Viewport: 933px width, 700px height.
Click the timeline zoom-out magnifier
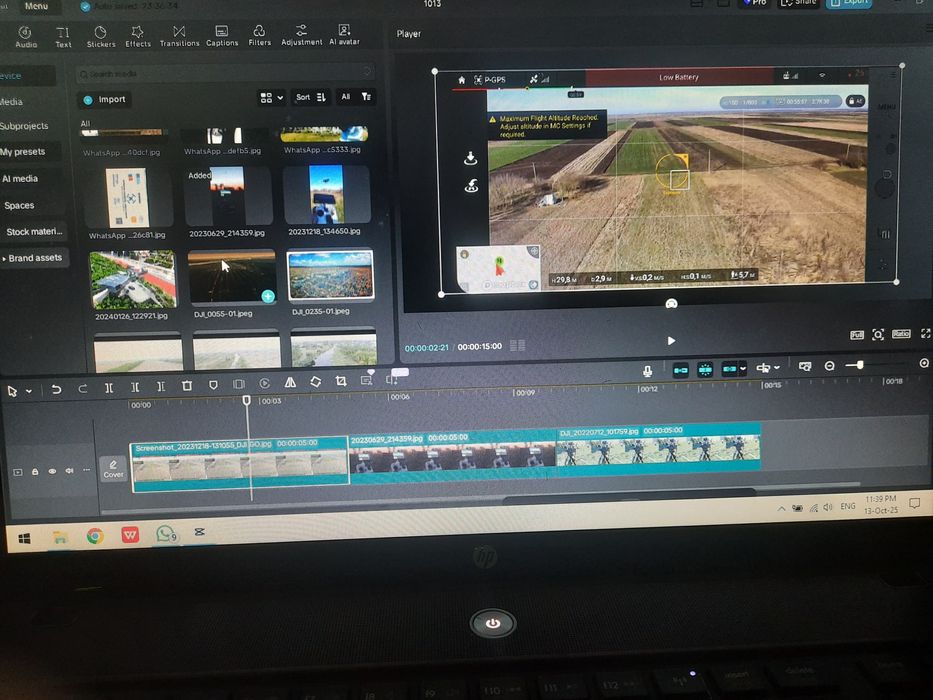pyautogui.click(x=829, y=366)
